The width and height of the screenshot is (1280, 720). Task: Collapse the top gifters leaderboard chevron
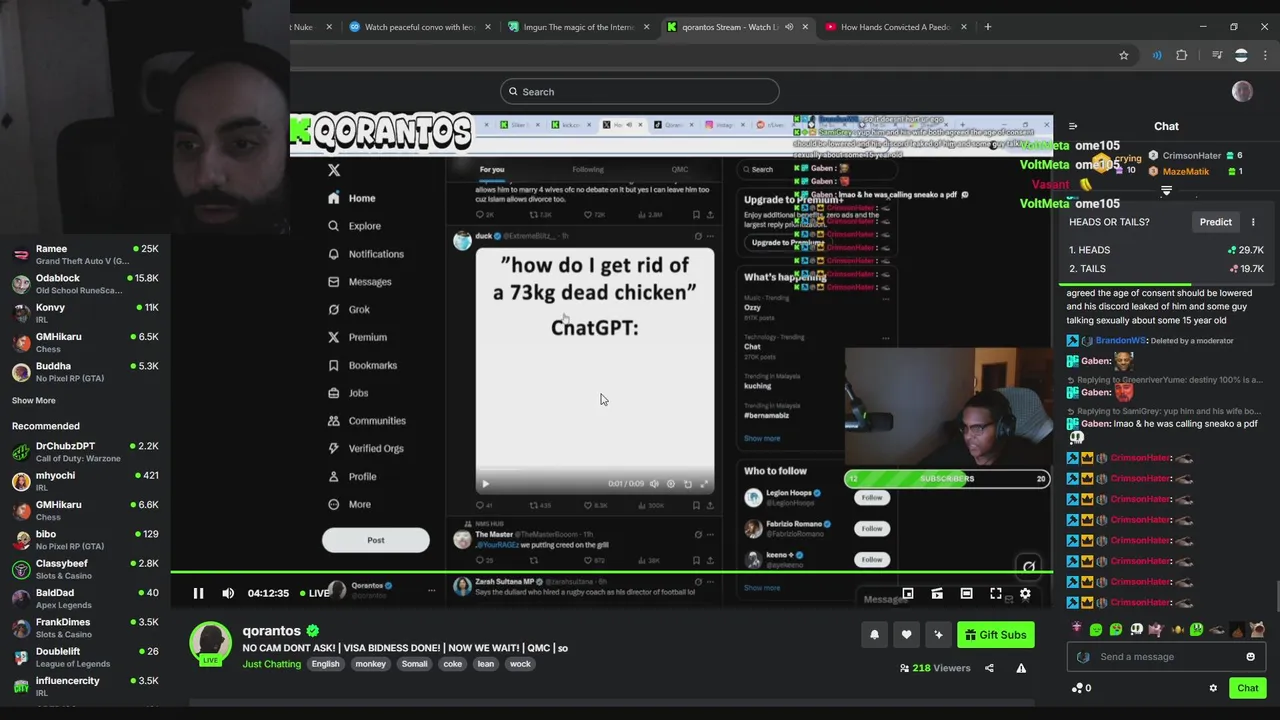(1166, 190)
